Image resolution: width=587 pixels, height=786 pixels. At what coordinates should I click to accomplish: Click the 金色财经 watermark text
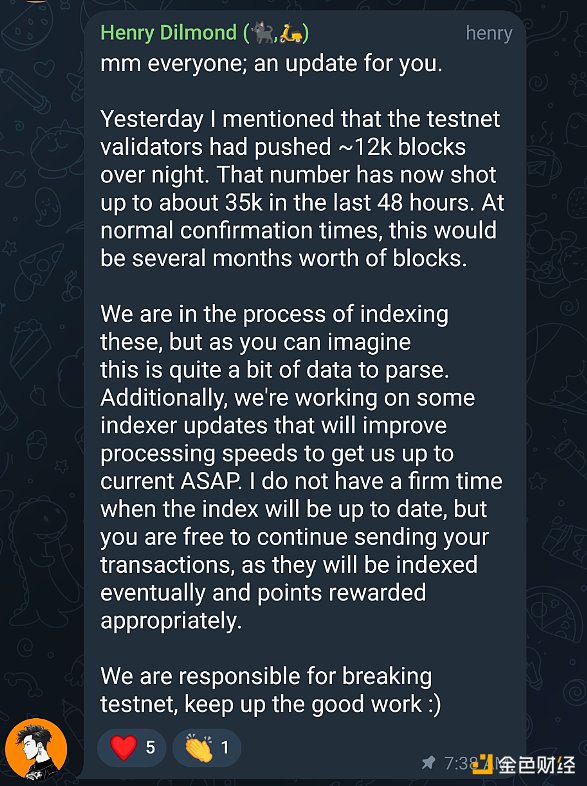coord(536,764)
